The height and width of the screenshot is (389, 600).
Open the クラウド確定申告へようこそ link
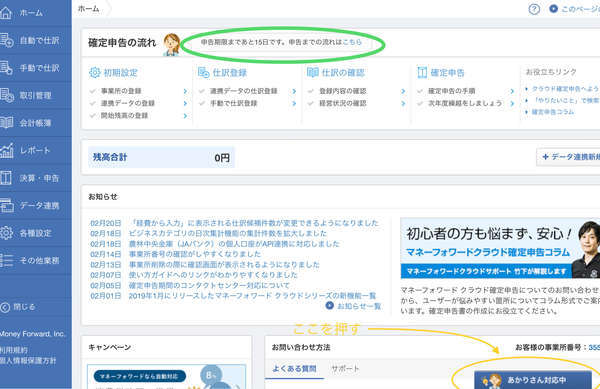[x=566, y=89]
